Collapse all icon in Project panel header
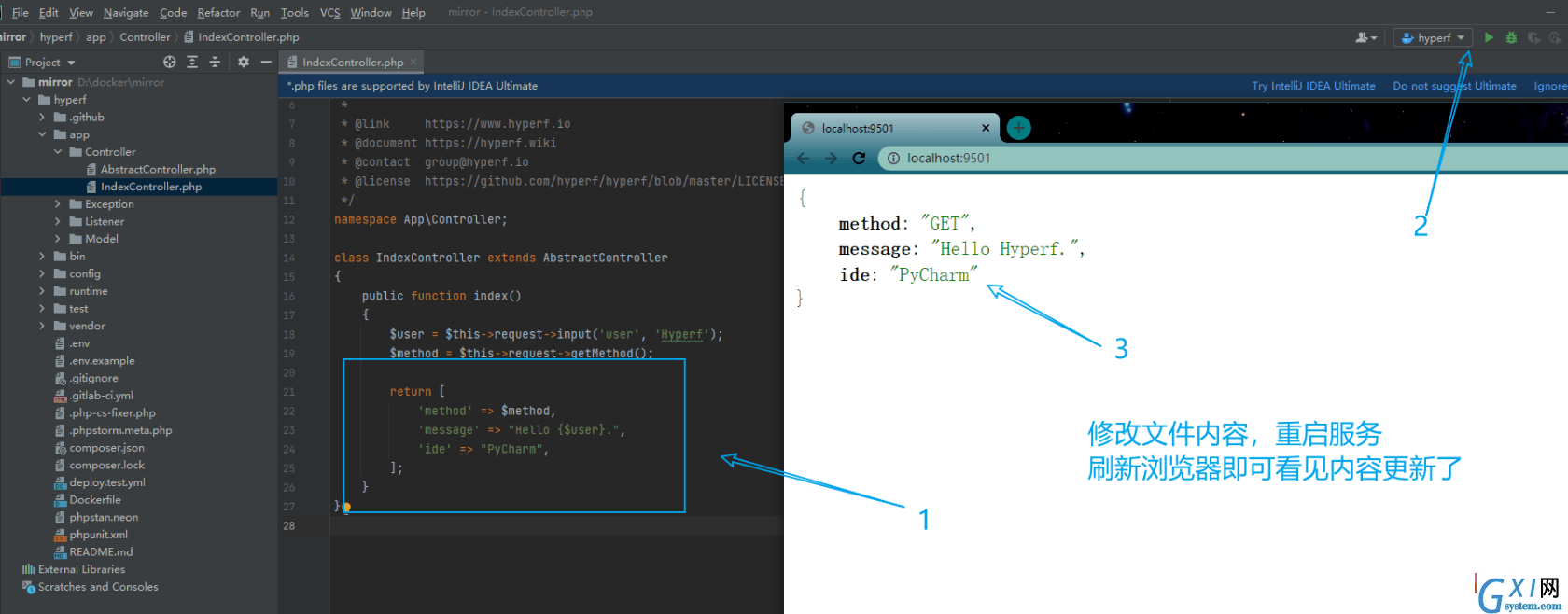 click(x=215, y=62)
